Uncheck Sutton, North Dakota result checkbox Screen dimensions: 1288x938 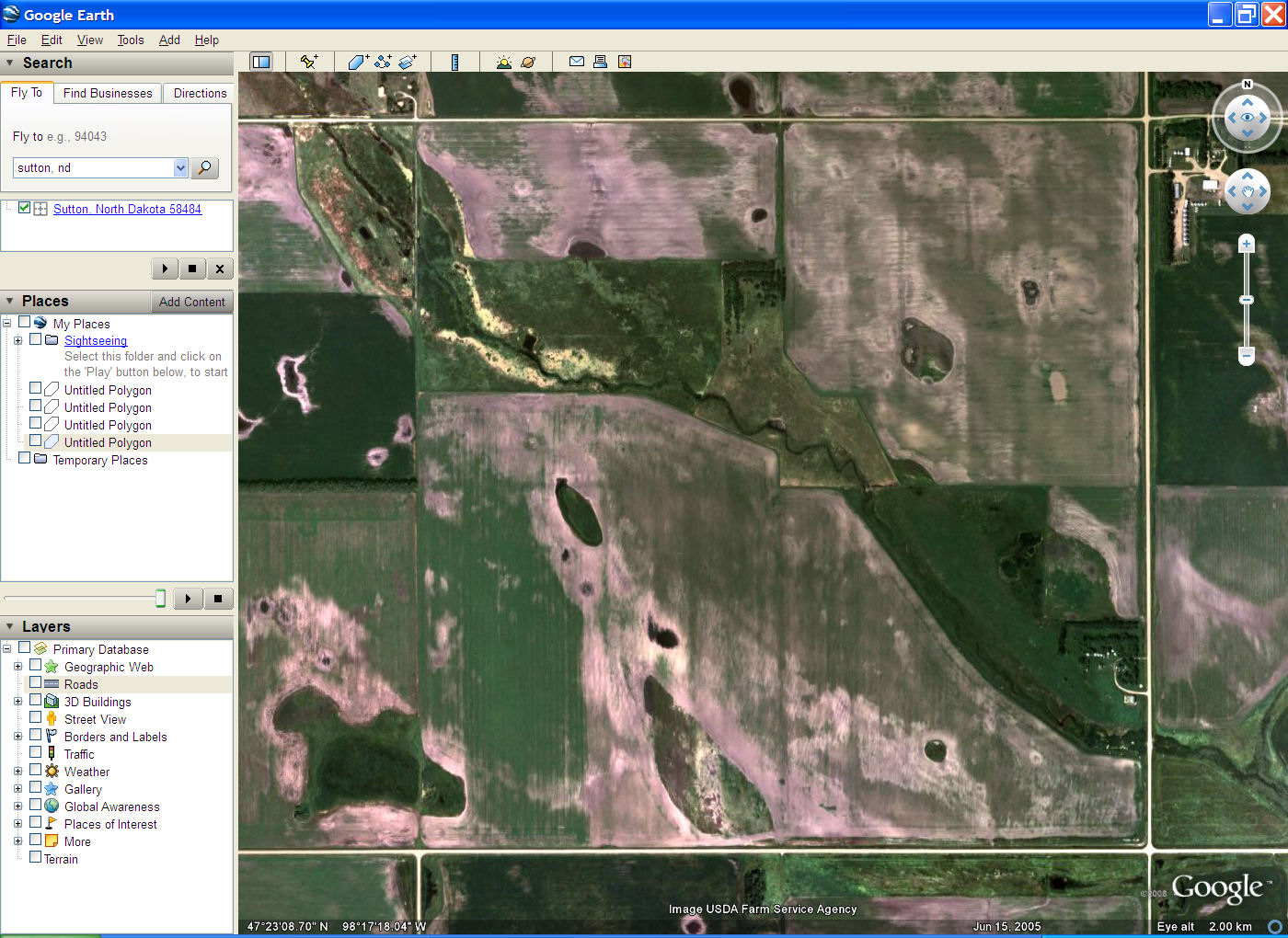coord(24,208)
